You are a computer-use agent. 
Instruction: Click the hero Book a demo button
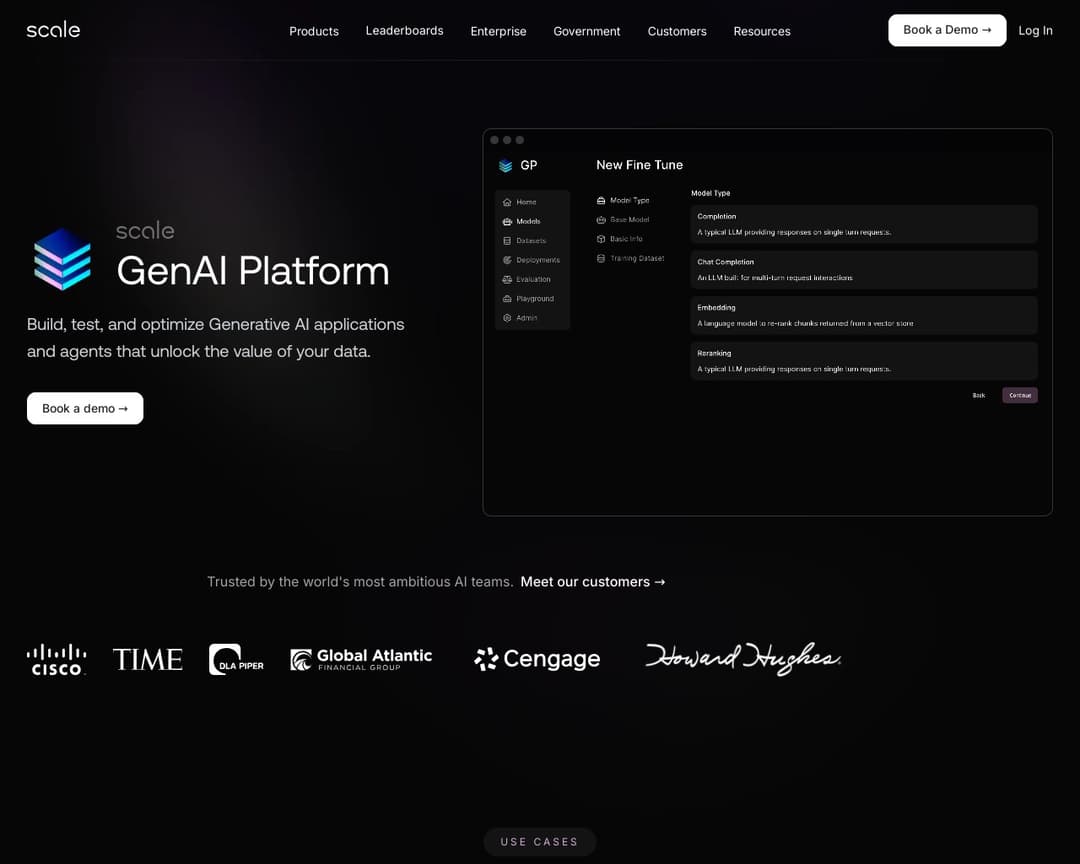coord(85,409)
